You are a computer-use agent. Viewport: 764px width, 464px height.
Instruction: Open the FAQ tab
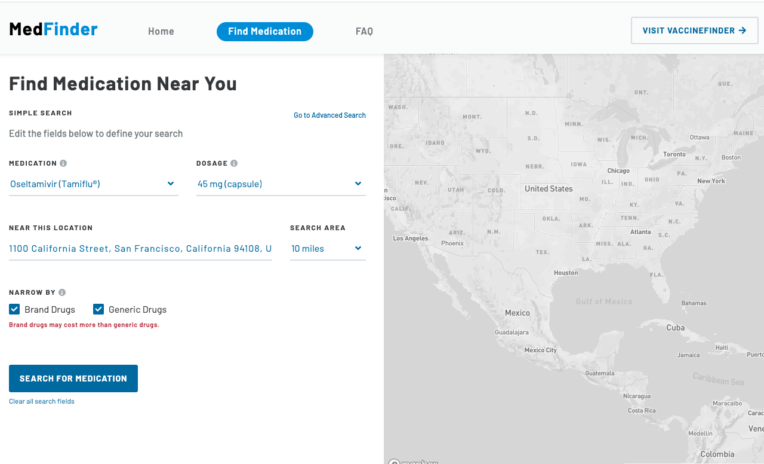click(364, 31)
